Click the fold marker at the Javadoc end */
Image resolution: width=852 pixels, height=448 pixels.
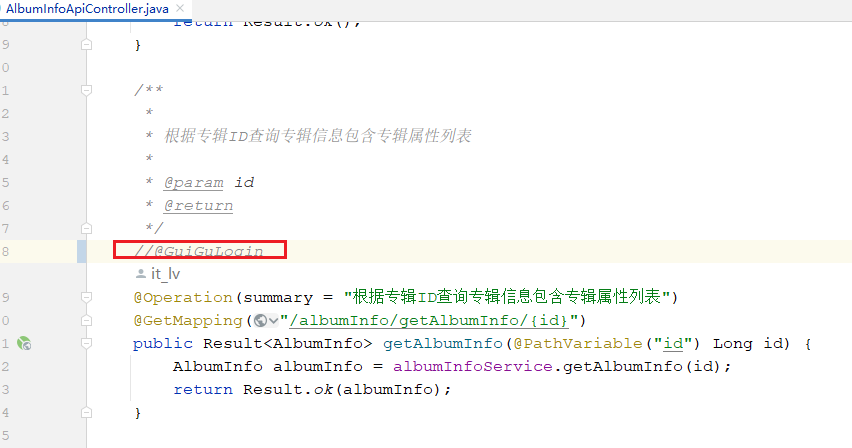coord(86,228)
